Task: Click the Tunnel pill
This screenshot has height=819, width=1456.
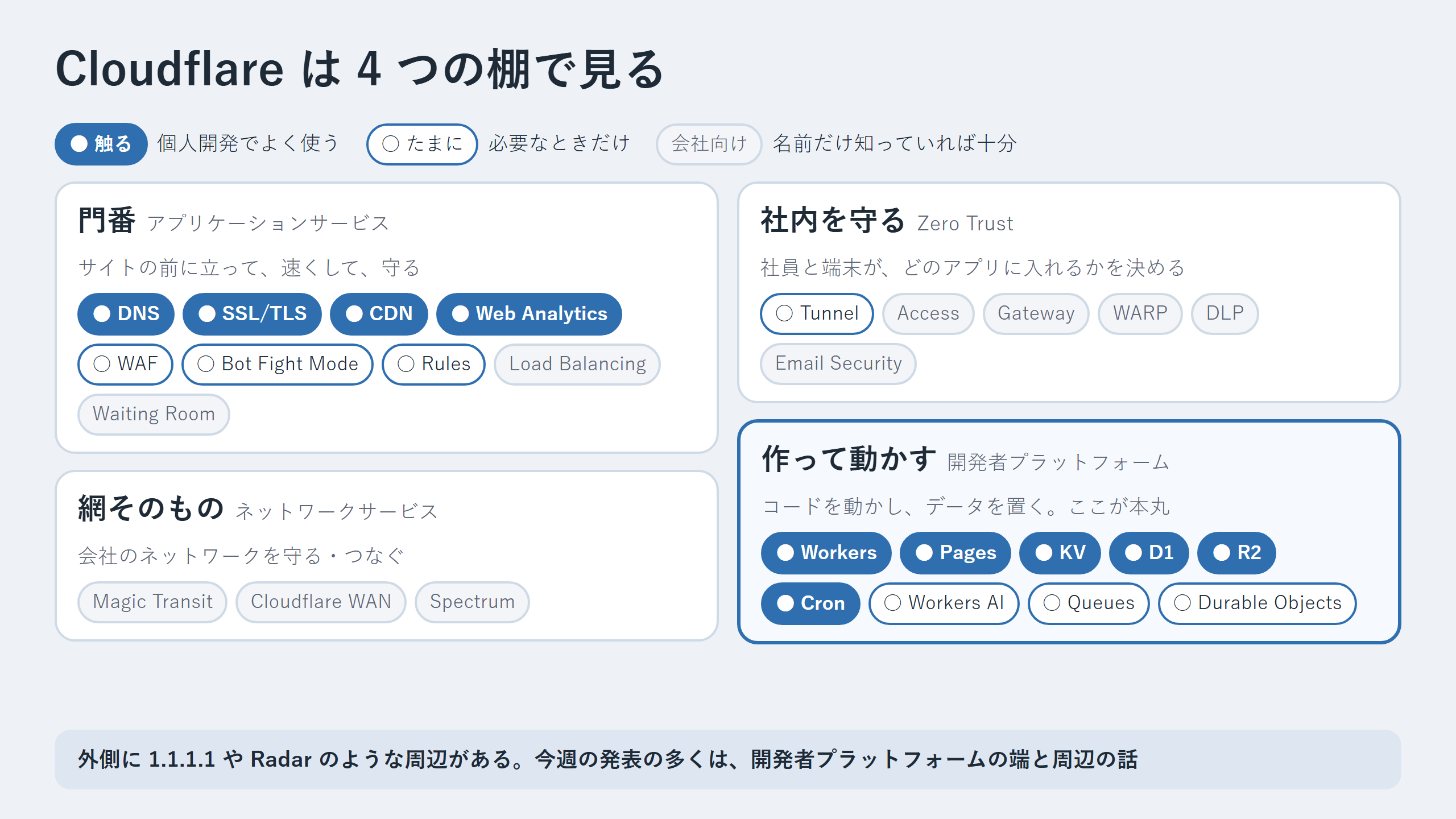Action: click(817, 313)
